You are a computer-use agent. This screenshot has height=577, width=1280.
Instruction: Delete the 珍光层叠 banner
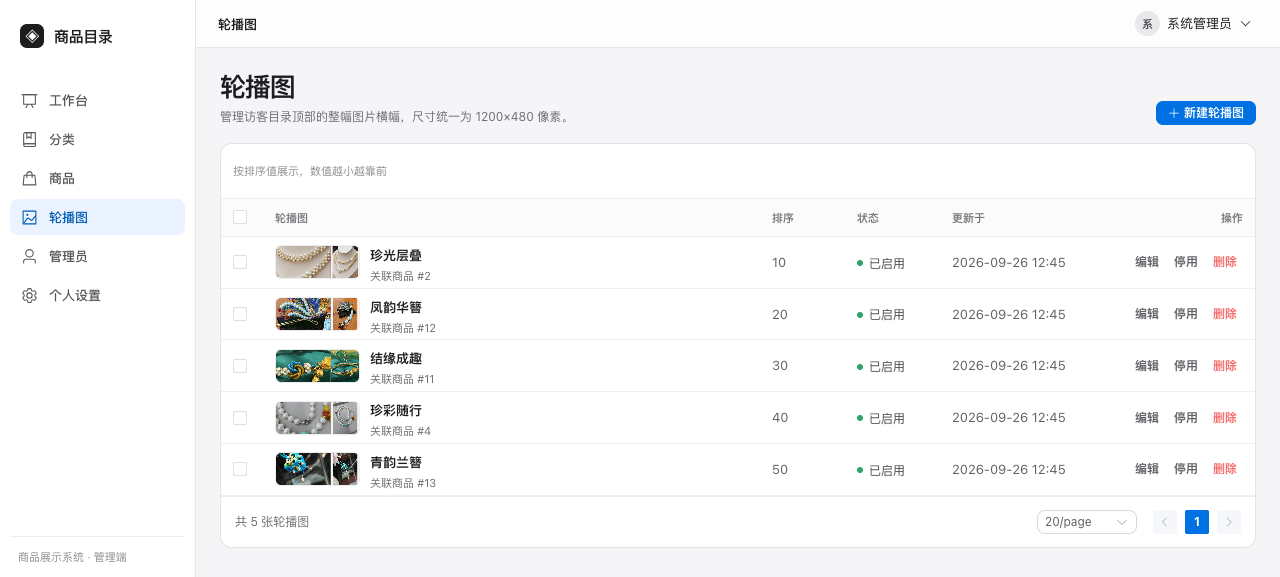pyautogui.click(x=1225, y=262)
